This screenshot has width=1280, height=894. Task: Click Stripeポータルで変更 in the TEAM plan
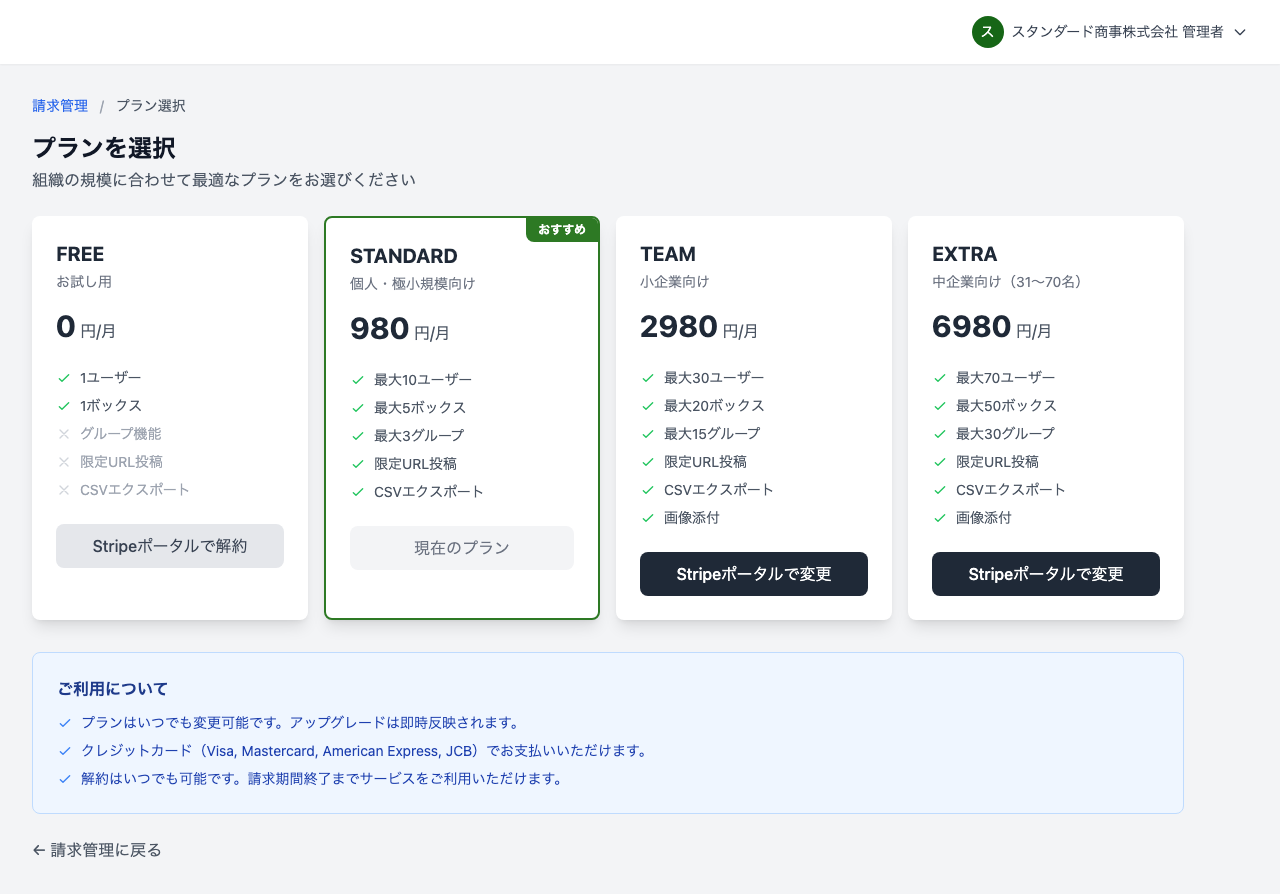753,574
